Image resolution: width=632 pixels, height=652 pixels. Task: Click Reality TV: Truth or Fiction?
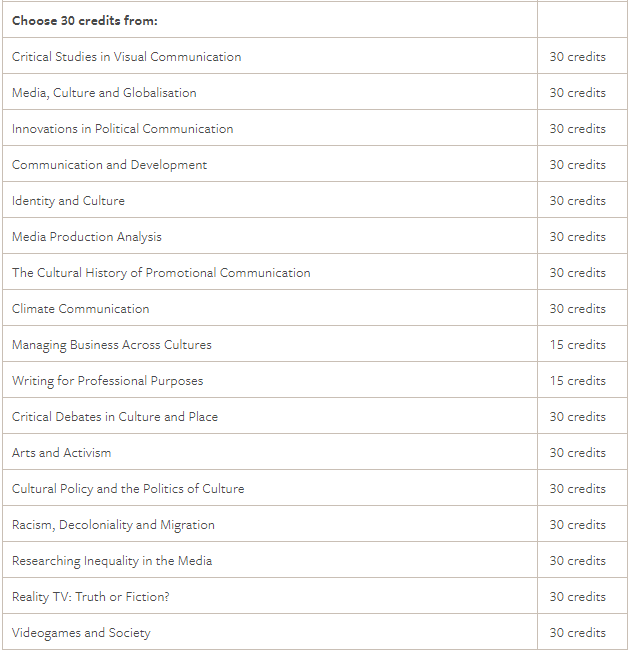[x=91, y=597]
